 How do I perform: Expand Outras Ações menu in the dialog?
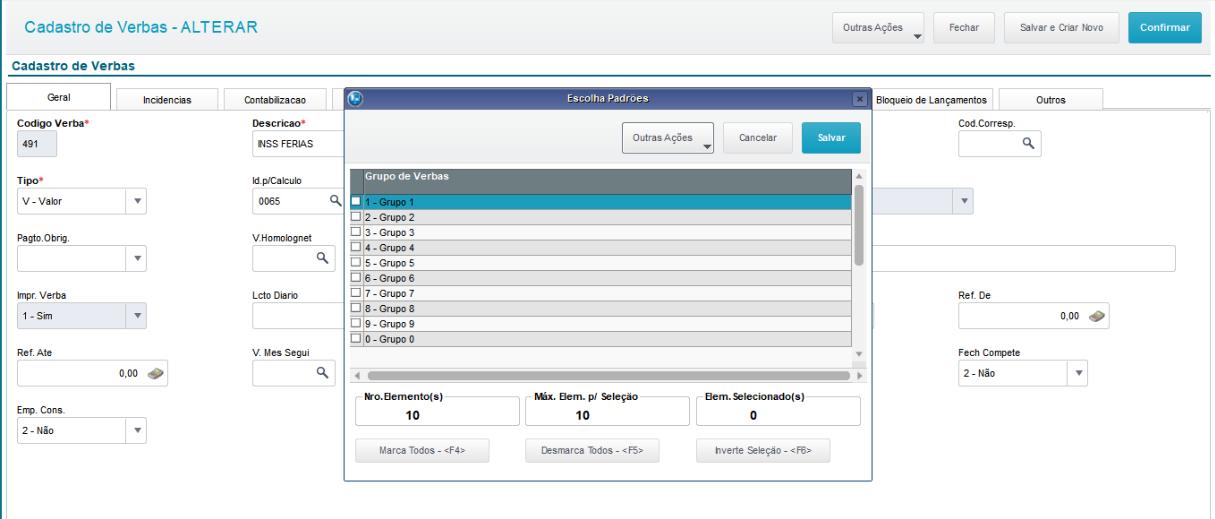tap(667, 138)
